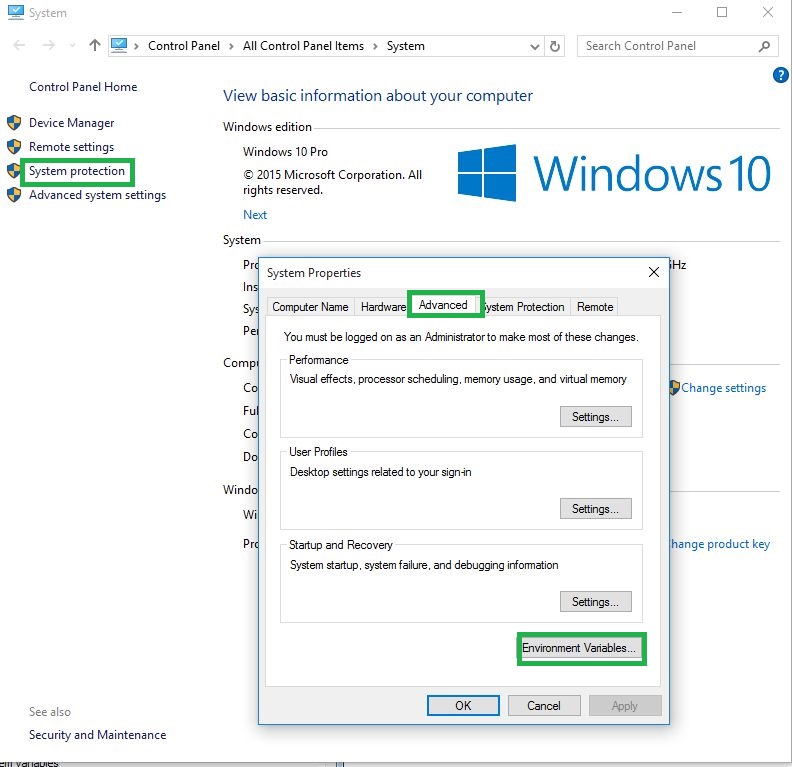Click the search magnifier icon
This screenshot has height=767, width=792.
[x=764, y=46]
